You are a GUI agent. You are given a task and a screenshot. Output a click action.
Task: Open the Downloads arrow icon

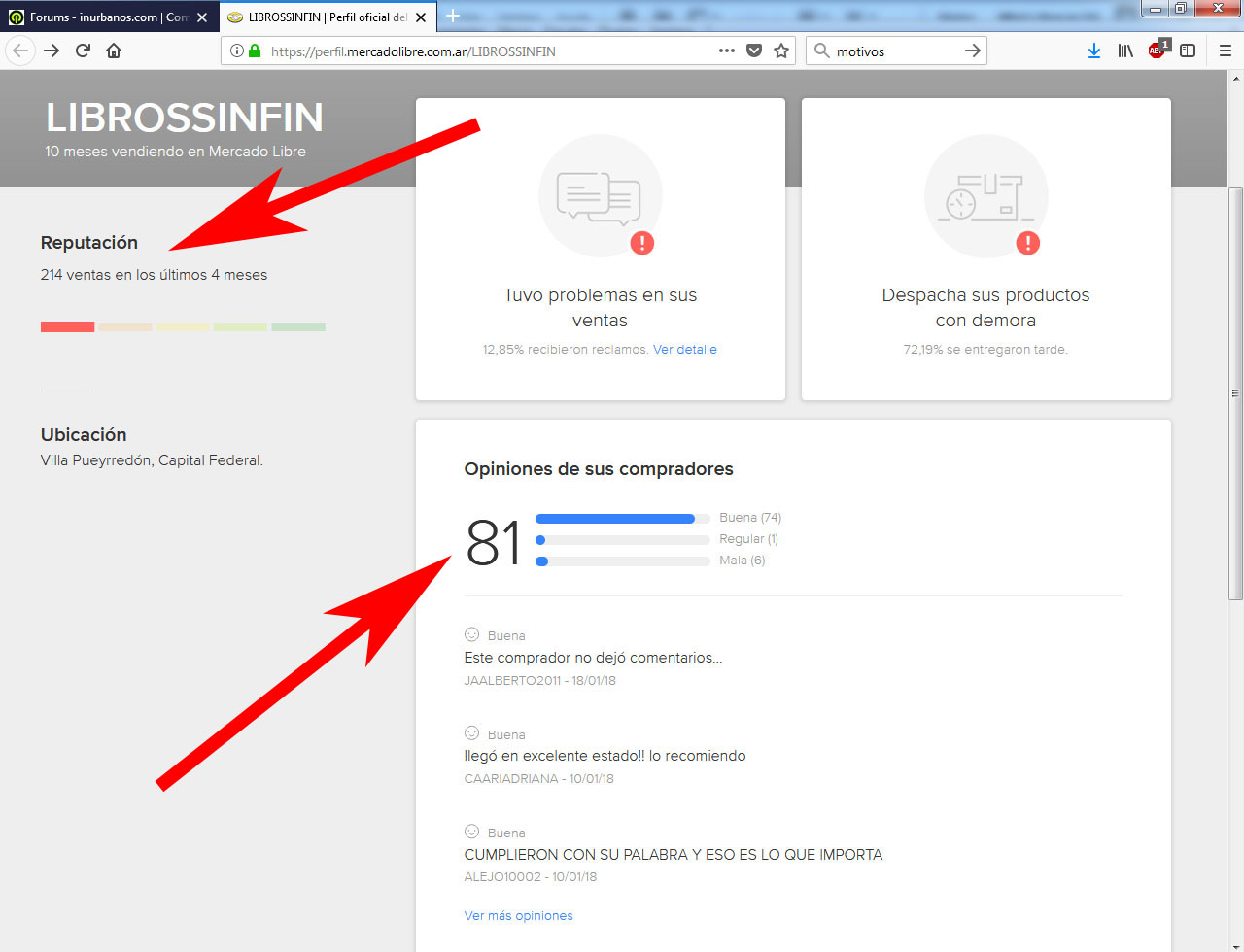pos(1093,51)
